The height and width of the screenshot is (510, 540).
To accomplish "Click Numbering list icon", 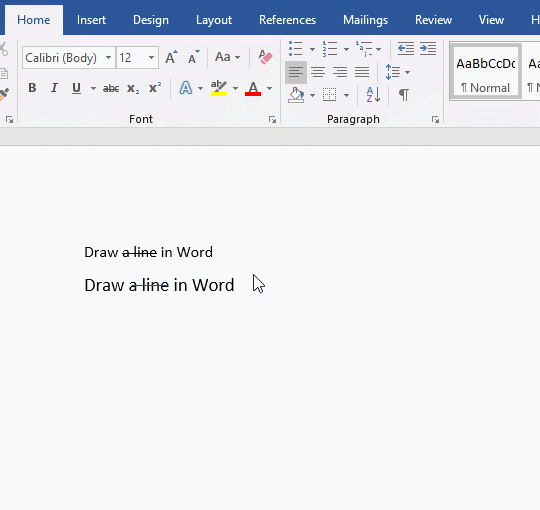I will click(x=330, y=49).
